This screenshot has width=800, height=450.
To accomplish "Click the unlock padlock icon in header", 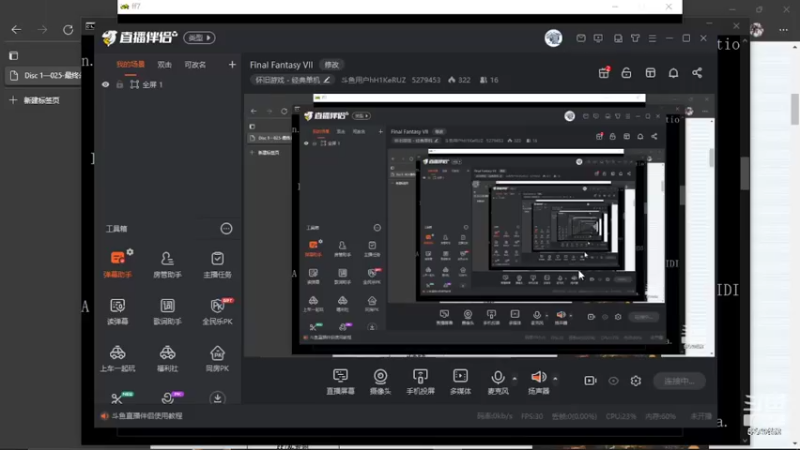I will pos(626,73).
